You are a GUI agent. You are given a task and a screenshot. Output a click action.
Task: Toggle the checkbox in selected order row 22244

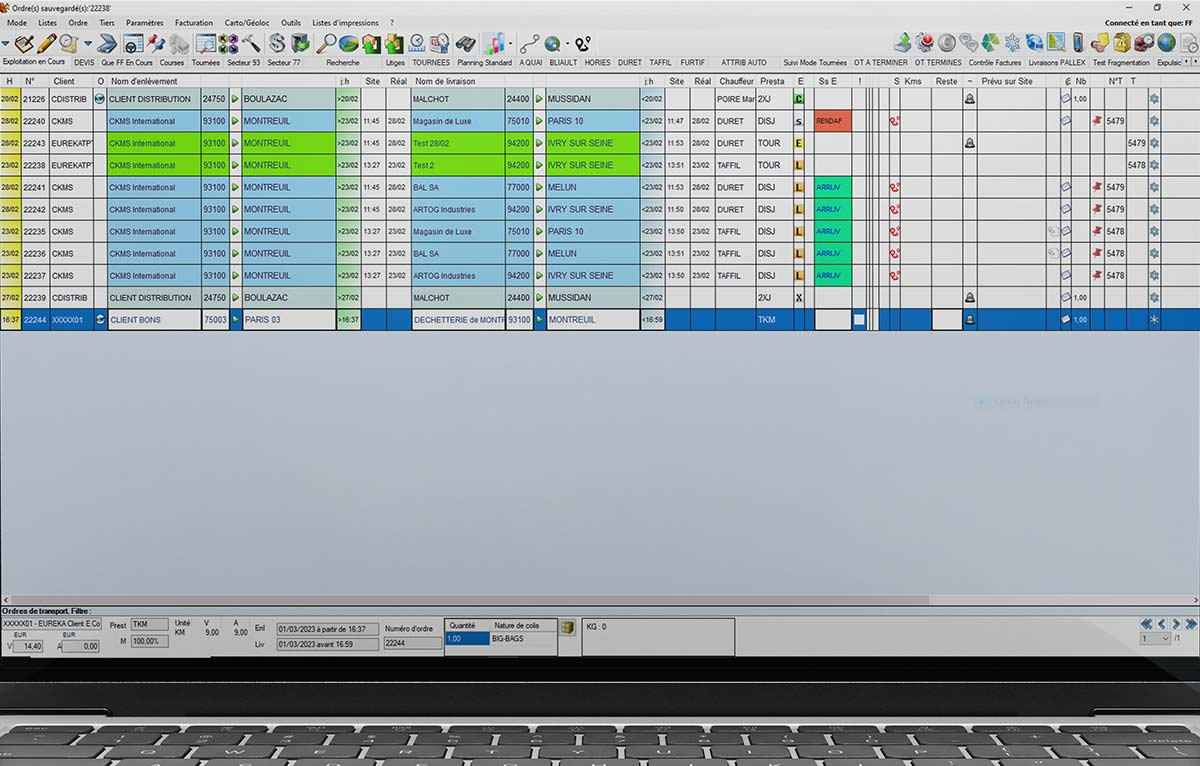coord(858,320)
